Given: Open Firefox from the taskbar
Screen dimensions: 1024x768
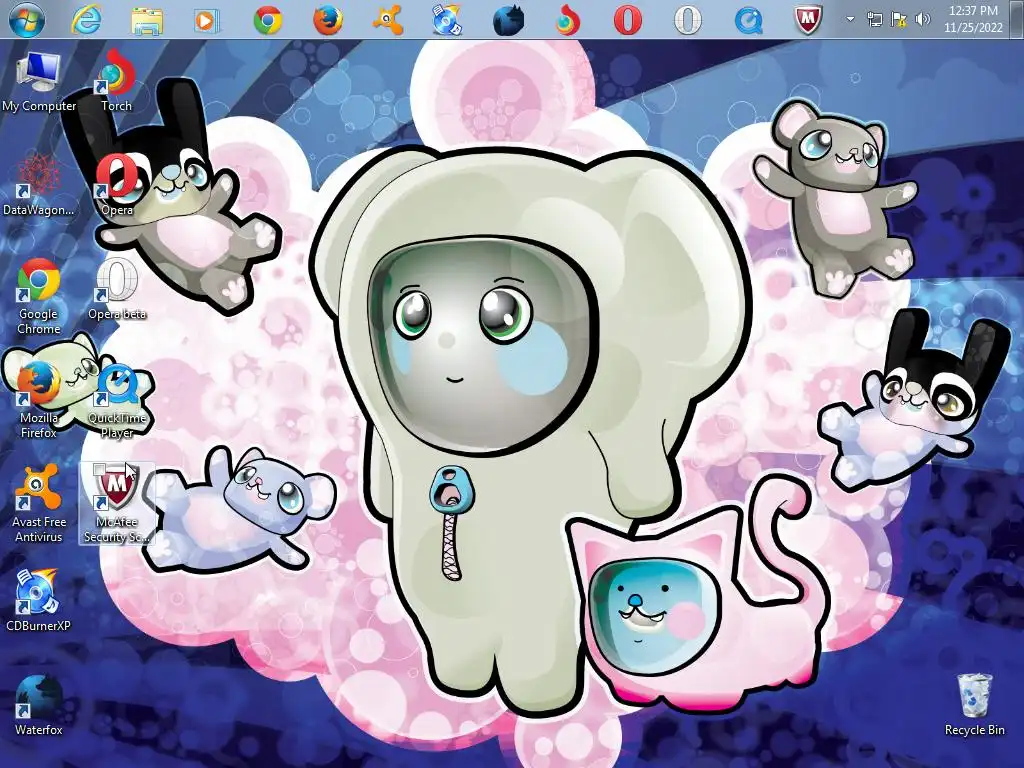Looking at the screenshot, I should (328, 20).
